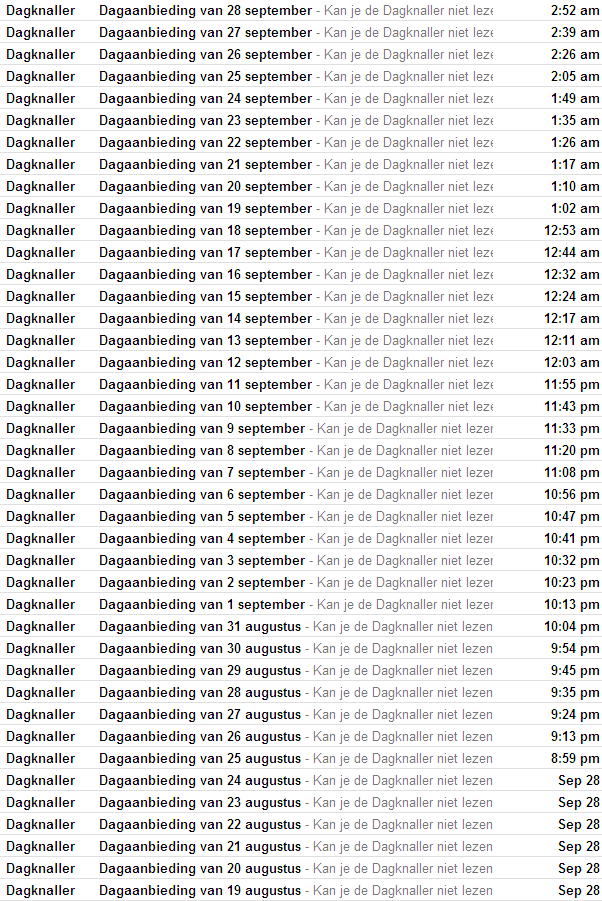602x901 pixels.
Task: Open the Dagaanbieding van 26 september email
Action: tap(301, 55)
